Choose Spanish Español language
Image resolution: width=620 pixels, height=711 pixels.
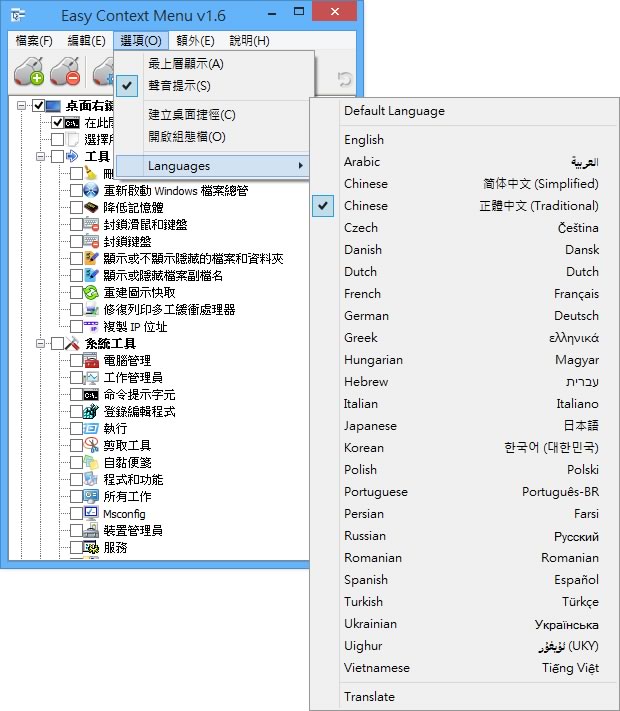(x=464, y=580)
